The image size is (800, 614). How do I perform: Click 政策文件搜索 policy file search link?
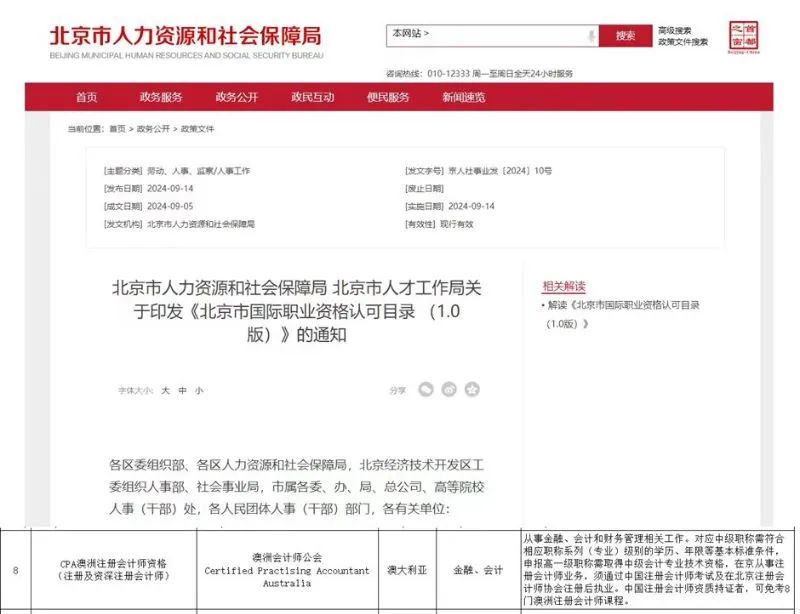pyautogui.click(x=683, y=42)
